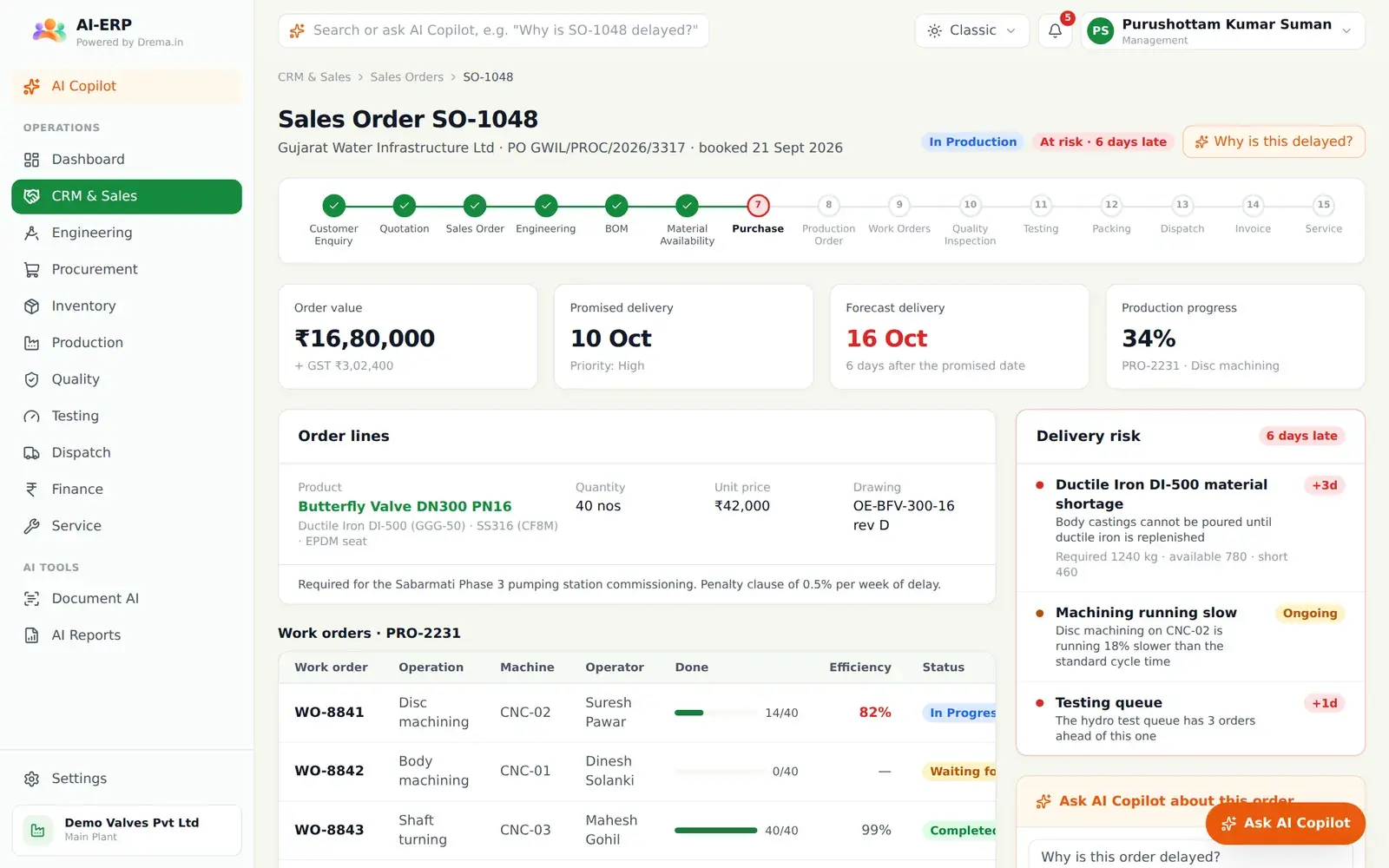Click the floating Ask AI Copilot button
Viewport: 1389px width, 868px height.
click(1285, 823)
